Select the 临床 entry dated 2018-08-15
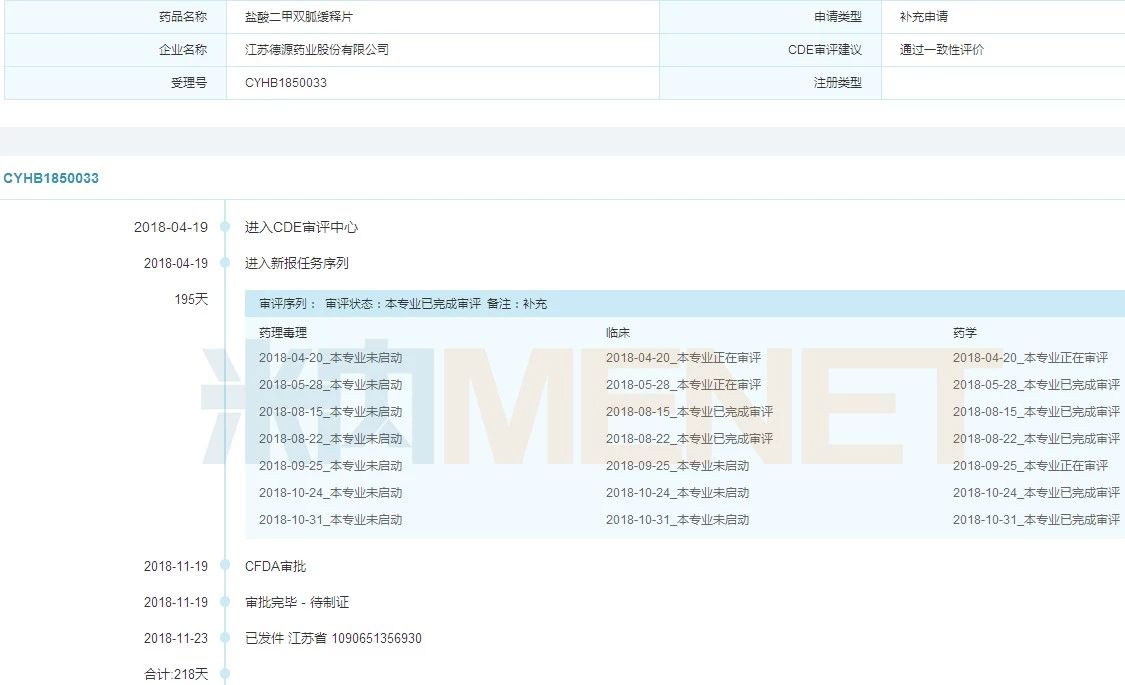The width and height of the screenshot is (1125, 685). point(689,411)
